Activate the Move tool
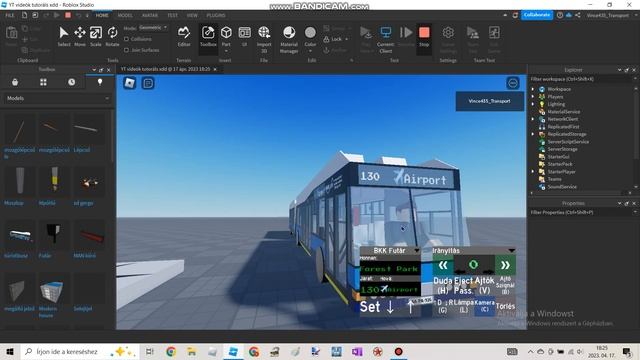Viewport: 640px width, 360px height. (80, 36)
